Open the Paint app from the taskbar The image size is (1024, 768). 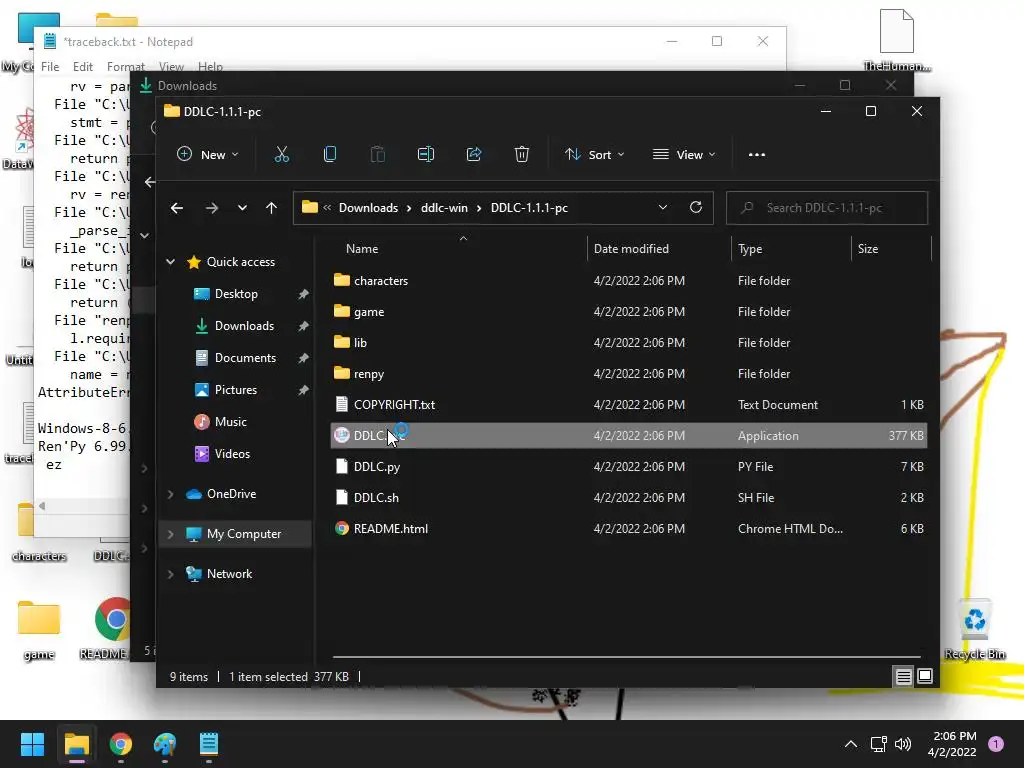pyautogui.click(x=165, y=744)
